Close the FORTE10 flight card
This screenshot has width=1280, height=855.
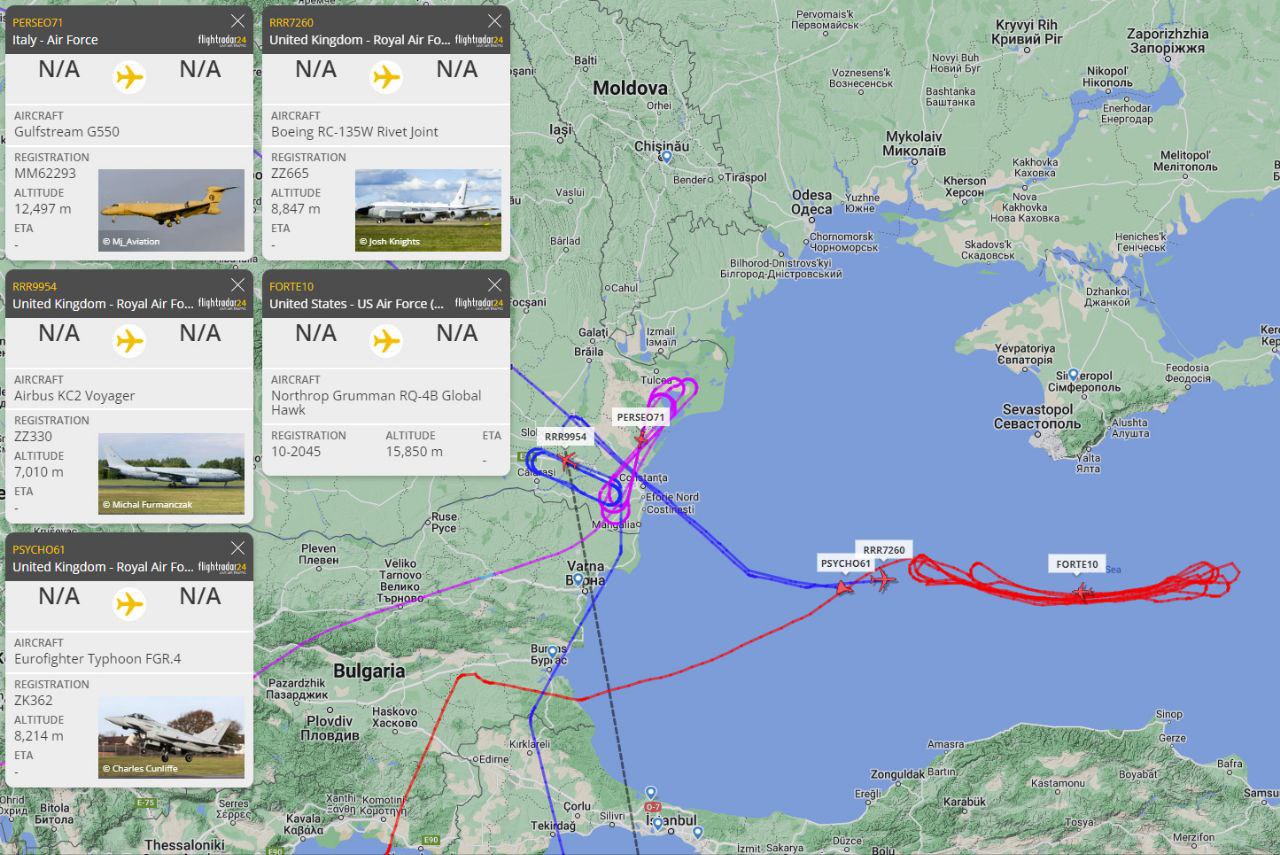[x=494, y=285]
